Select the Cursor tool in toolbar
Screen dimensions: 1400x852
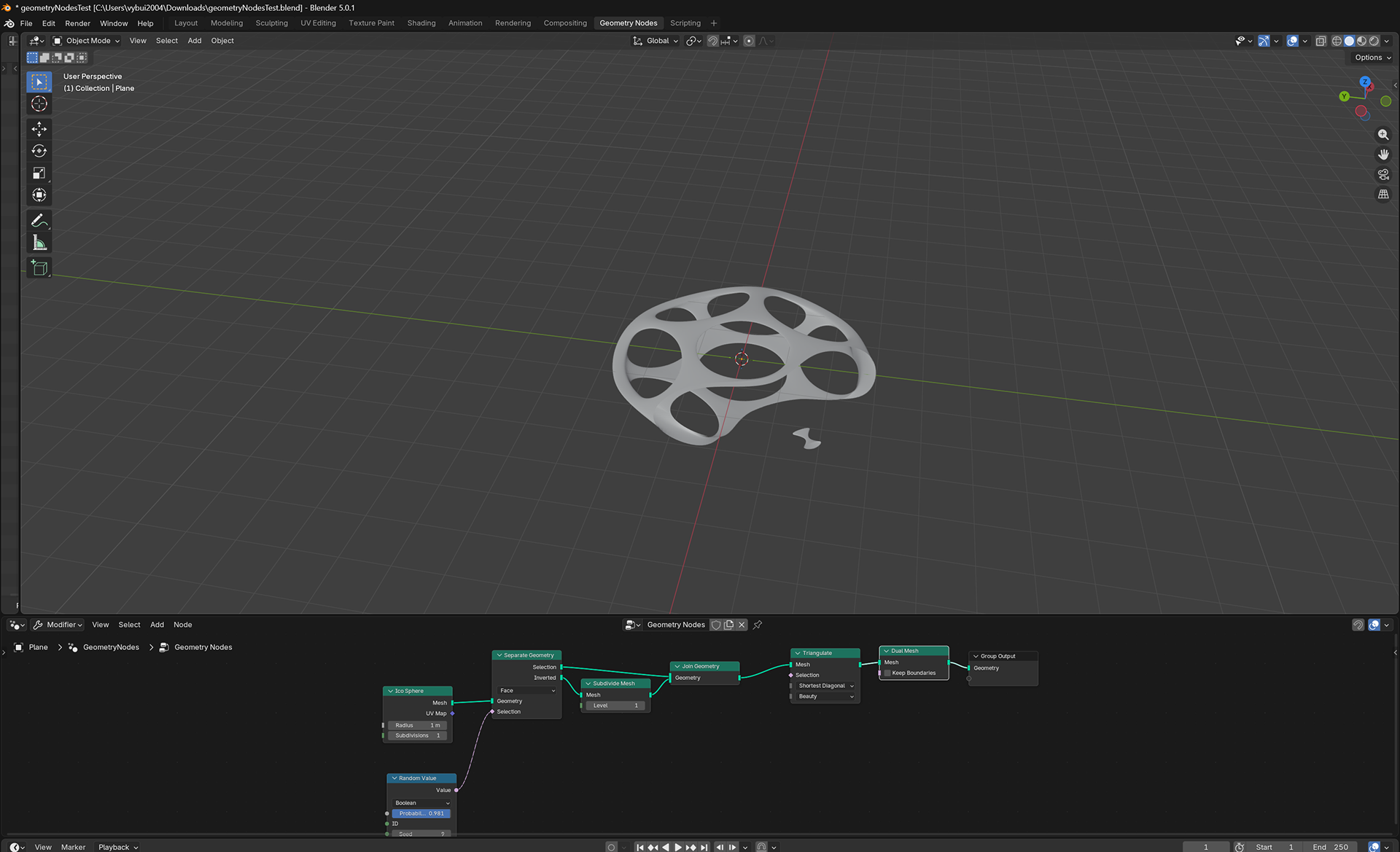39,103
